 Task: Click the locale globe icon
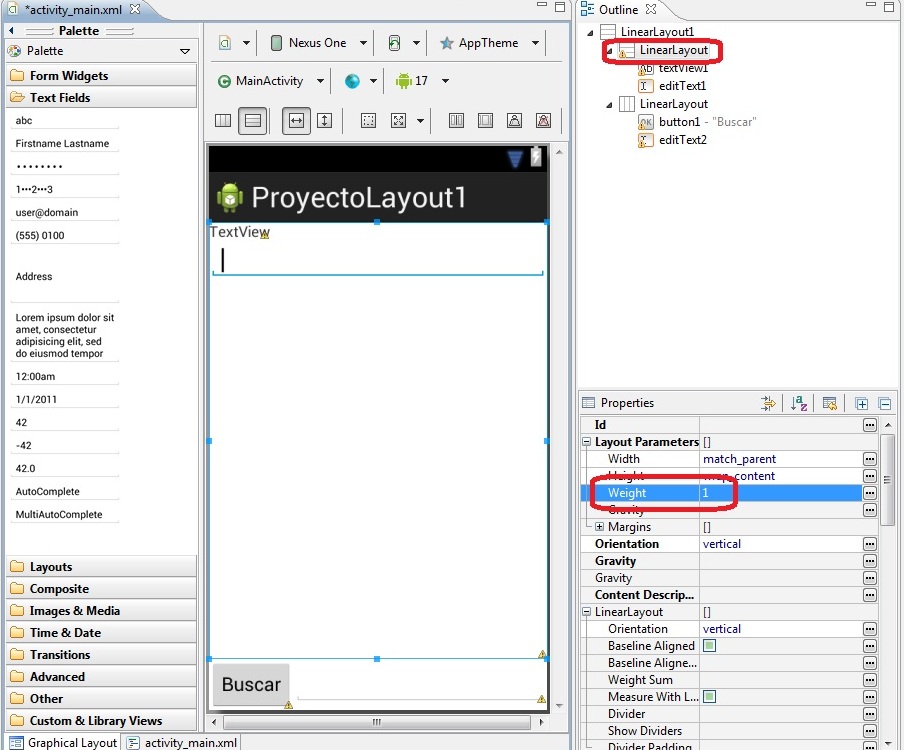[352, 81]
